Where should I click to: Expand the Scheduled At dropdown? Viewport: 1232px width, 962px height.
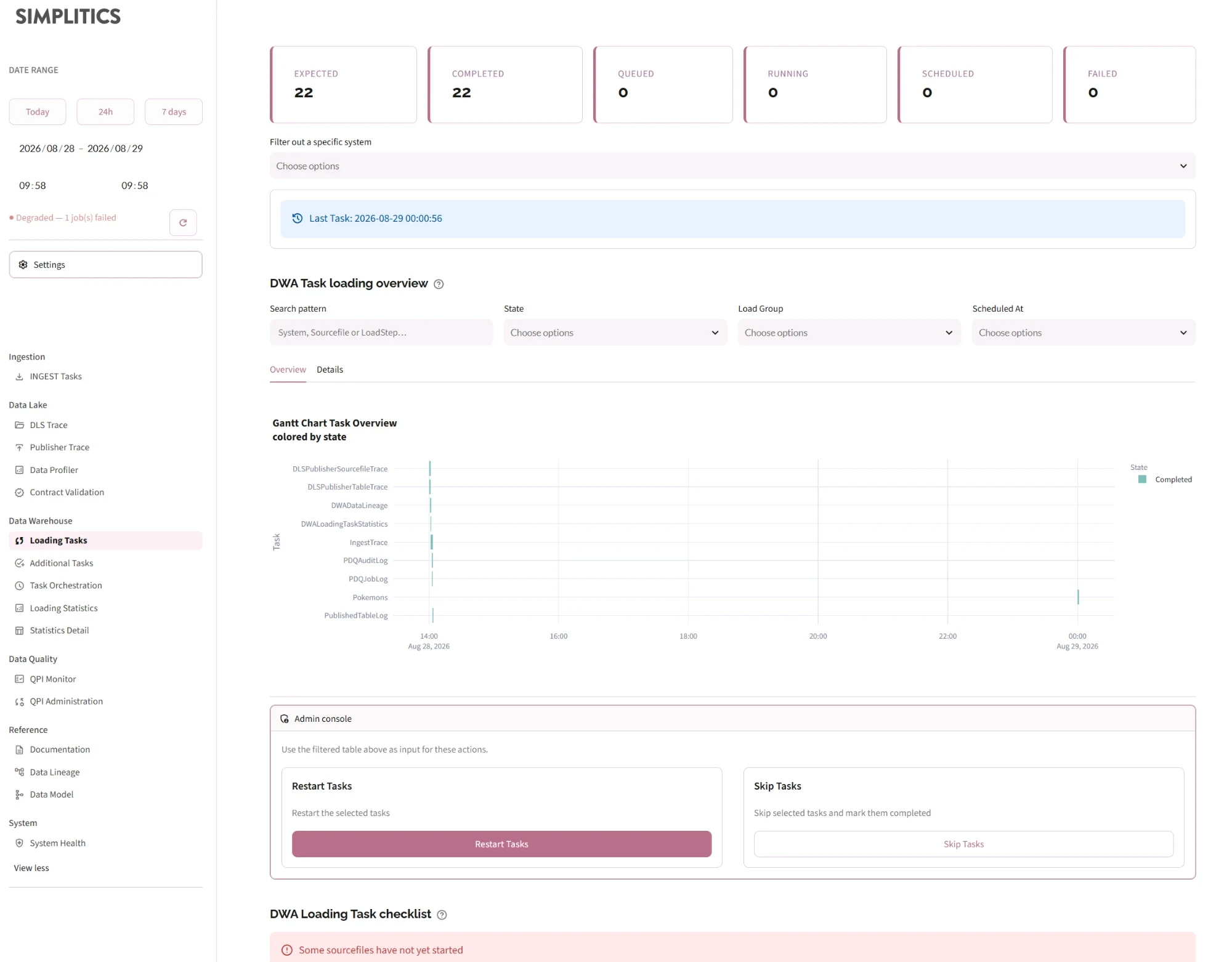[1084, 333]
